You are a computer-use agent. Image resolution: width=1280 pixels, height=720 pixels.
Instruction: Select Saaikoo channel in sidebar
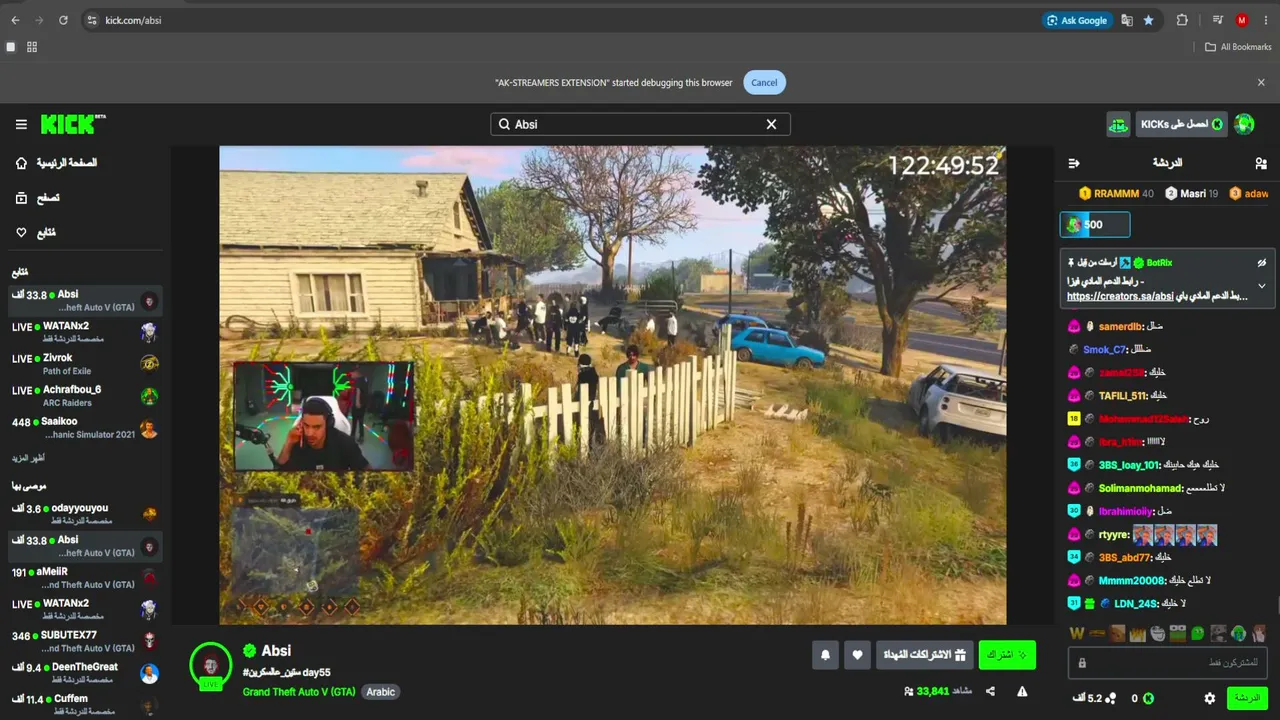click(85, 428)
